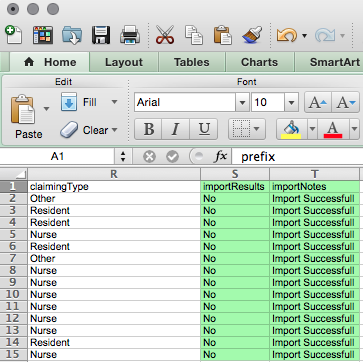Select the Resident cell in row 3
Viewport: 363px width, 362px height.
pyautogui.click(x=114, y=211)
